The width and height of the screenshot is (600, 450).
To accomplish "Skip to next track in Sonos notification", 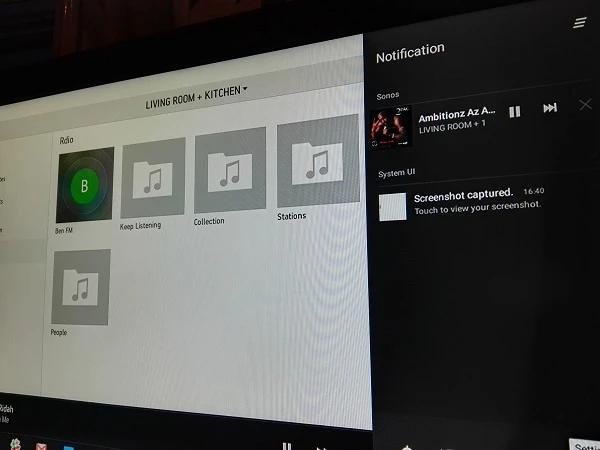I will (549, 108).
